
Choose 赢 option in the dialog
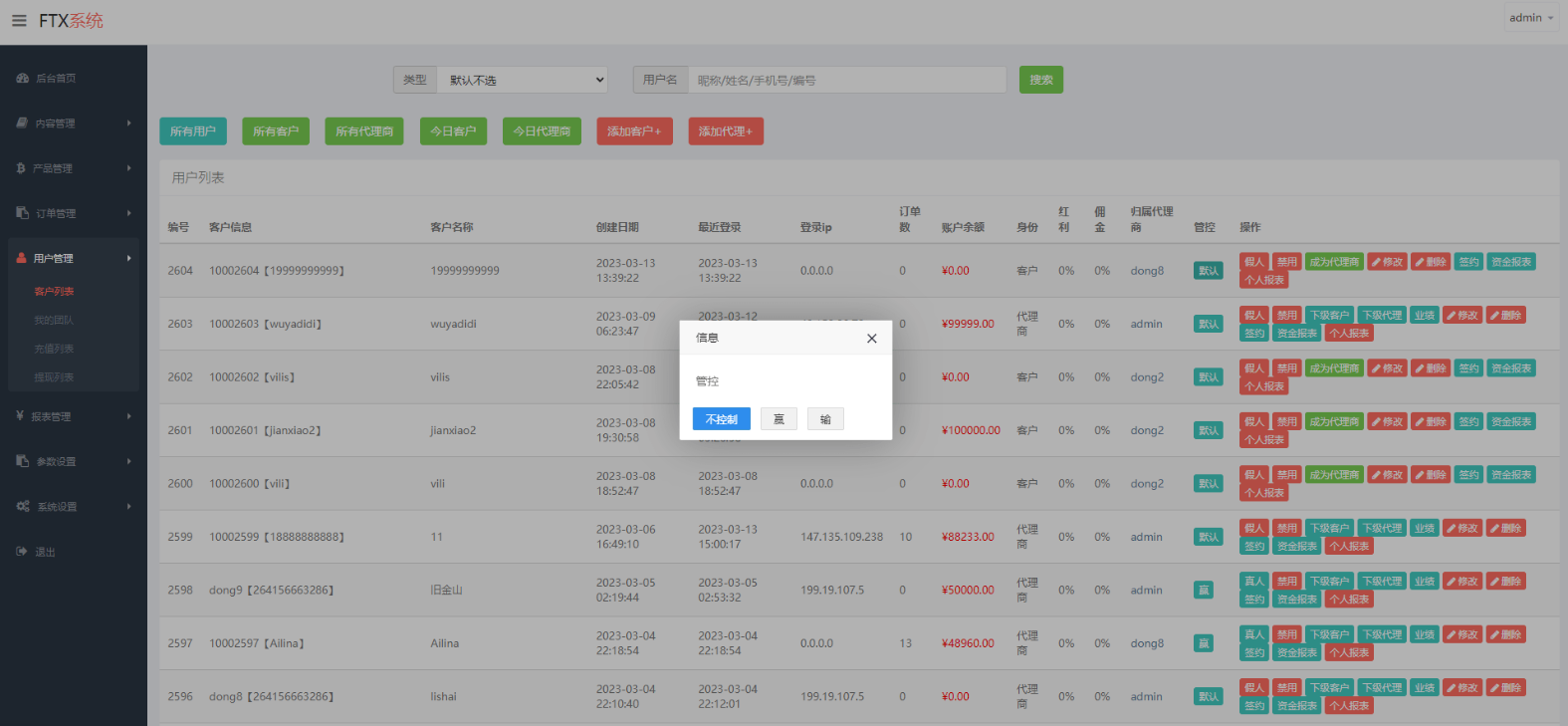pyautogui.click(x=779, y=419)
